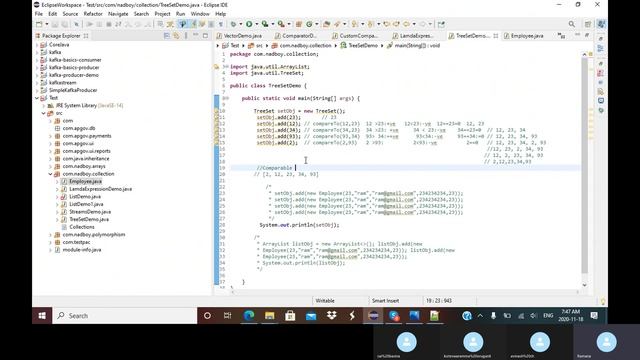The width and height of the screenshot is (640, 360).
Task: Show hidden tray icons chevron
Action: [480, 316]
